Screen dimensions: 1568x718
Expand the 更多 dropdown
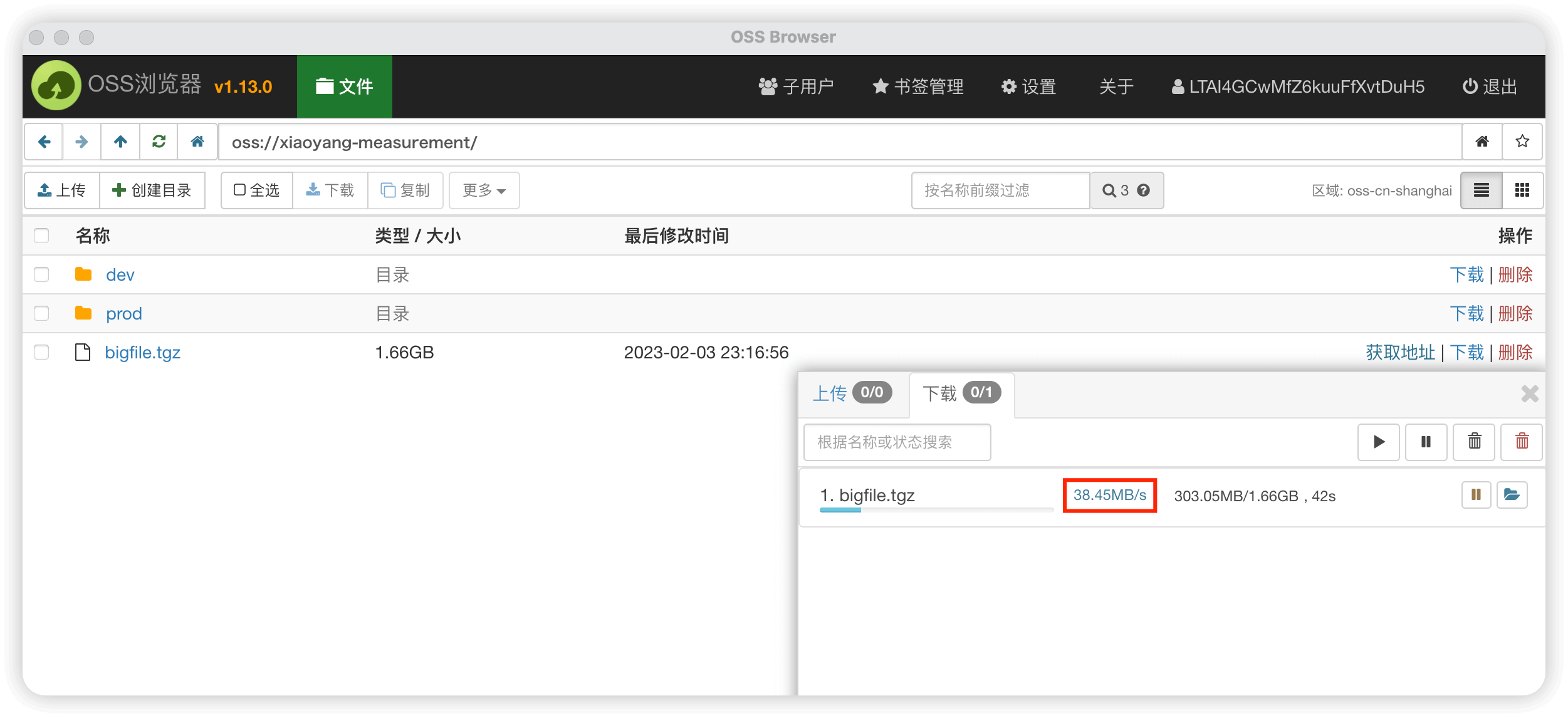[x=484, y=190]
